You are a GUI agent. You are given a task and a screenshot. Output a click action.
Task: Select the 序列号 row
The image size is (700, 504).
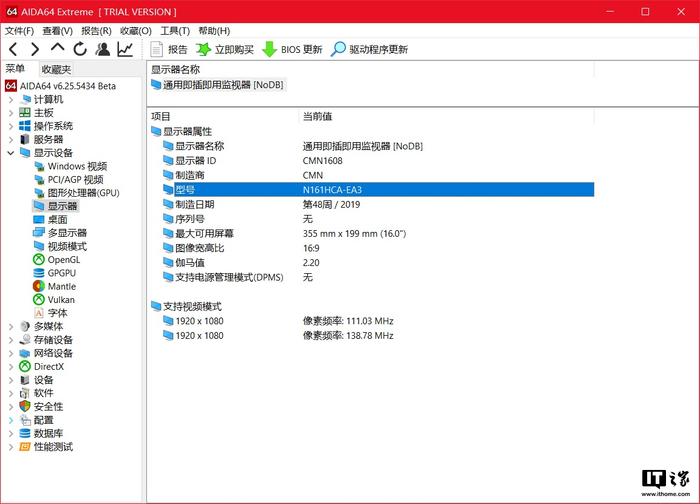click(x=378, y=219)
